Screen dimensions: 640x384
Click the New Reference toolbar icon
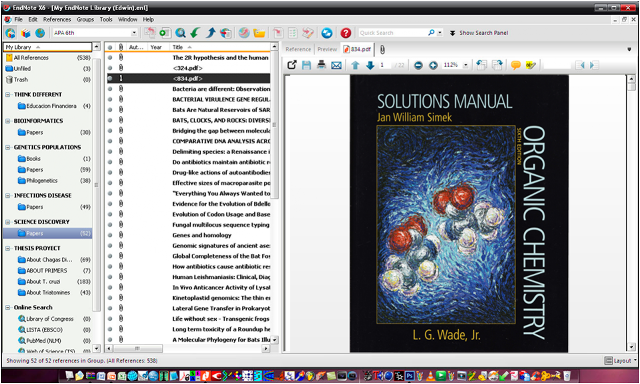[165, 33]
